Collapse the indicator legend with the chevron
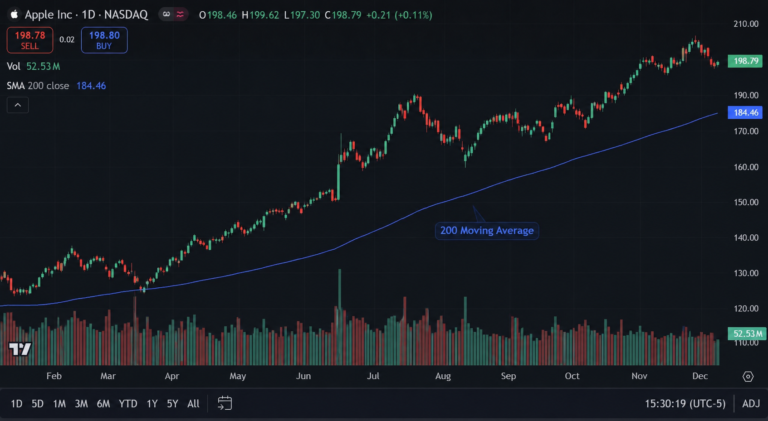 pyautogui.click(x=18, y=105)
